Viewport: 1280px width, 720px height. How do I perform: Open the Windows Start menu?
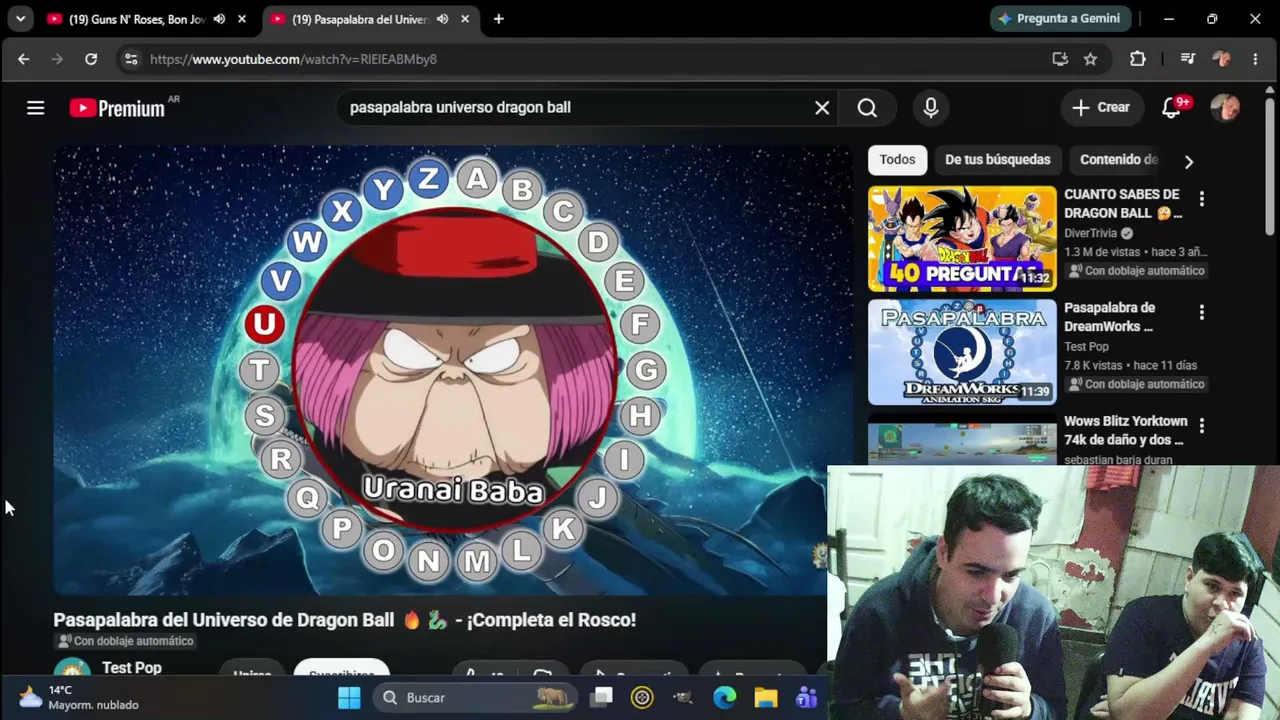[349, 698]
